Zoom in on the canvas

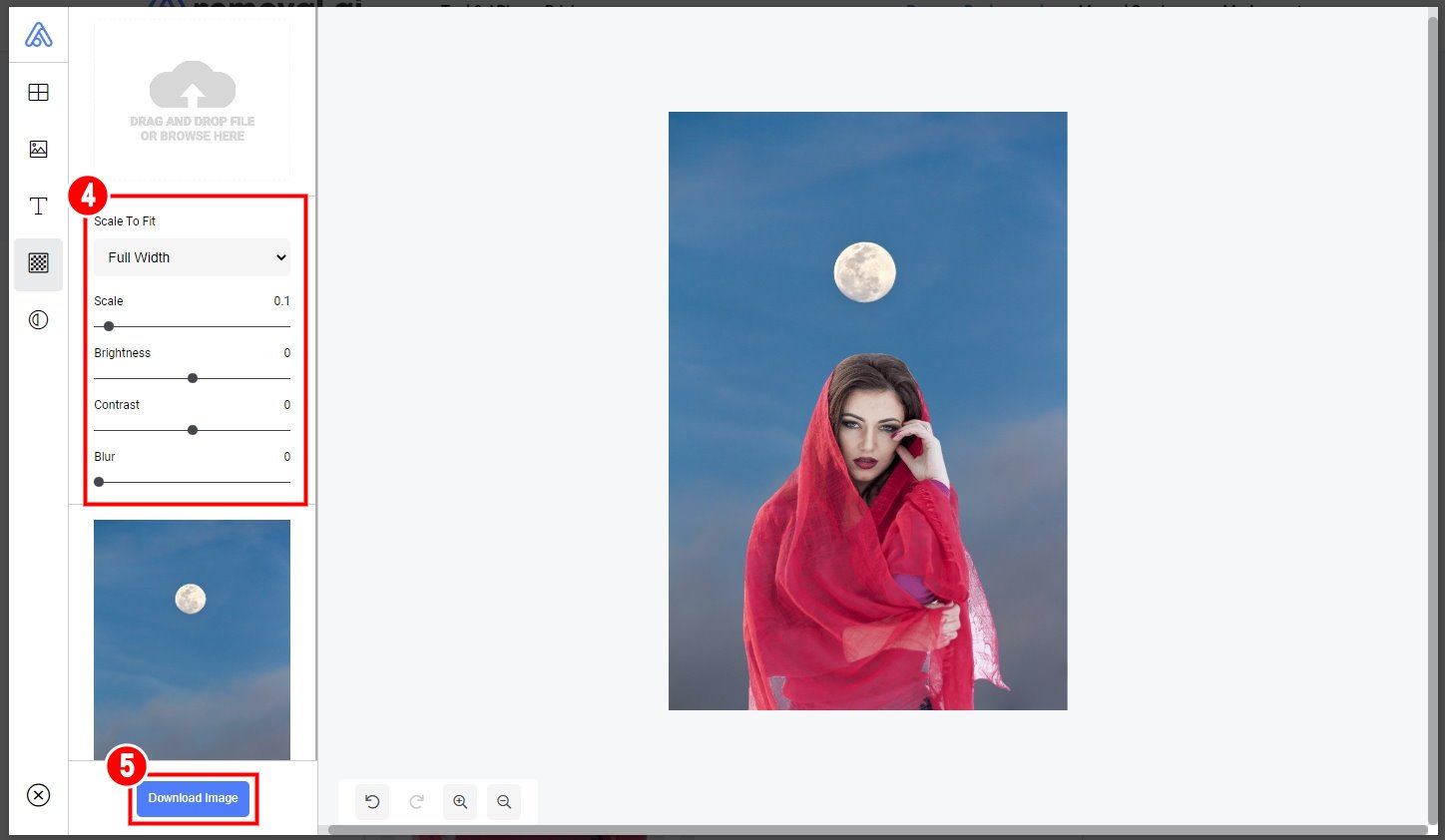(x=460, y=801)
